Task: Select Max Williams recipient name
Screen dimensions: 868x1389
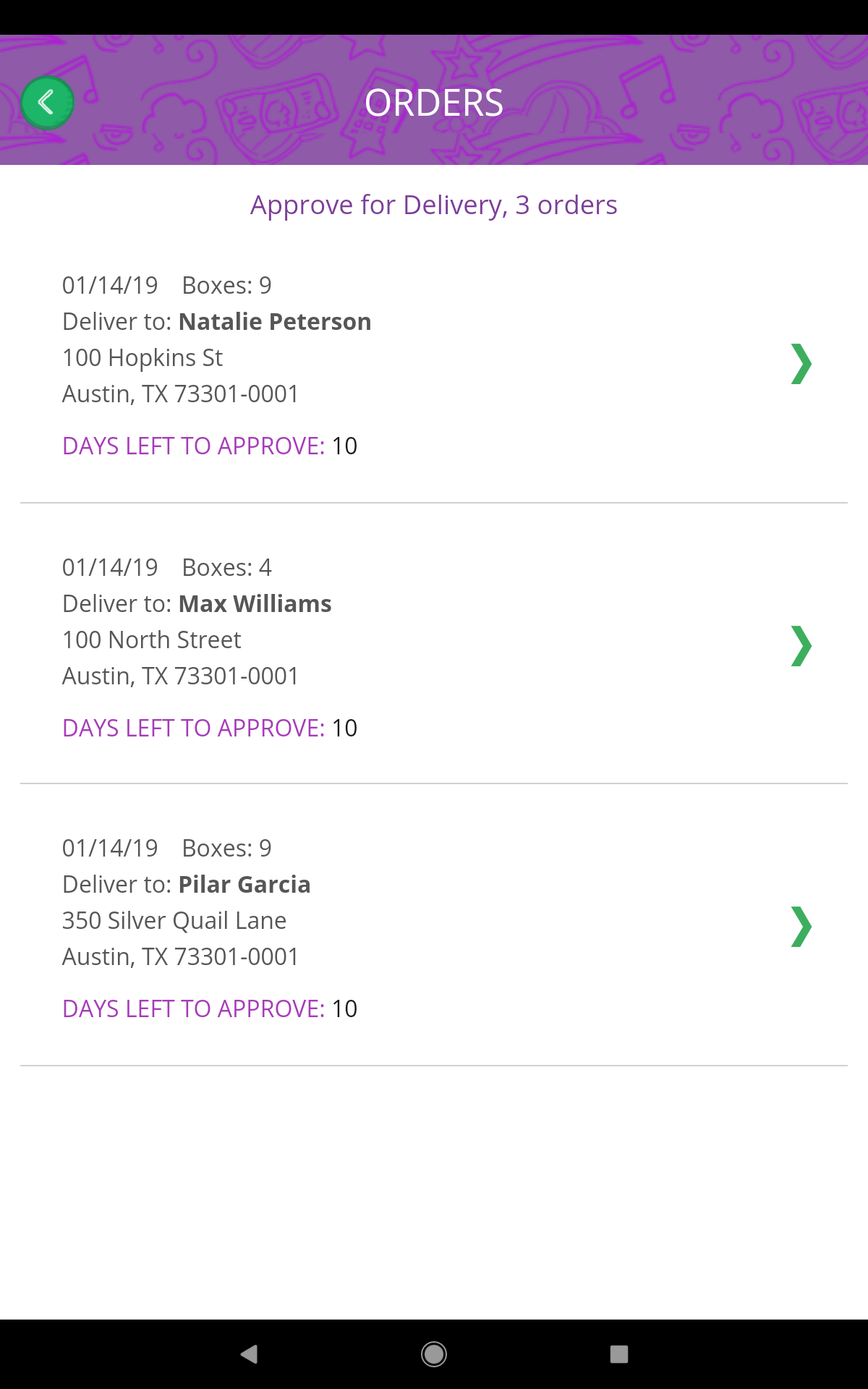Action: [255, 604]
